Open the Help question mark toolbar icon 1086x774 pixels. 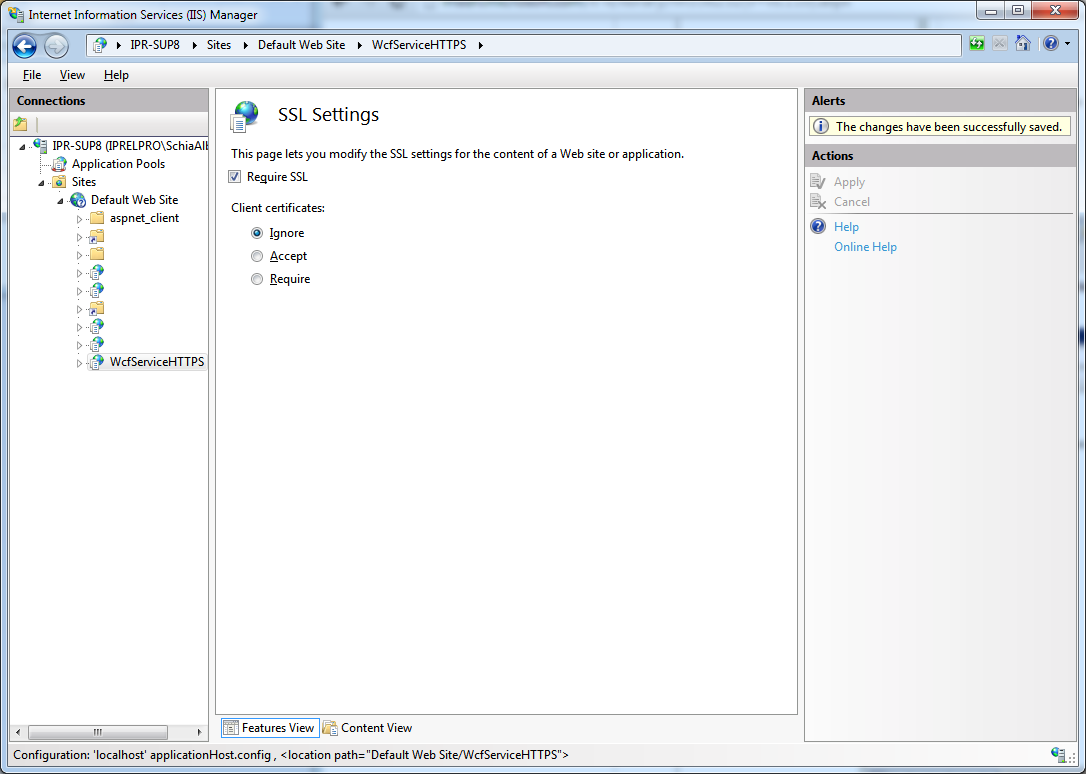click(x=1051, y=44)
